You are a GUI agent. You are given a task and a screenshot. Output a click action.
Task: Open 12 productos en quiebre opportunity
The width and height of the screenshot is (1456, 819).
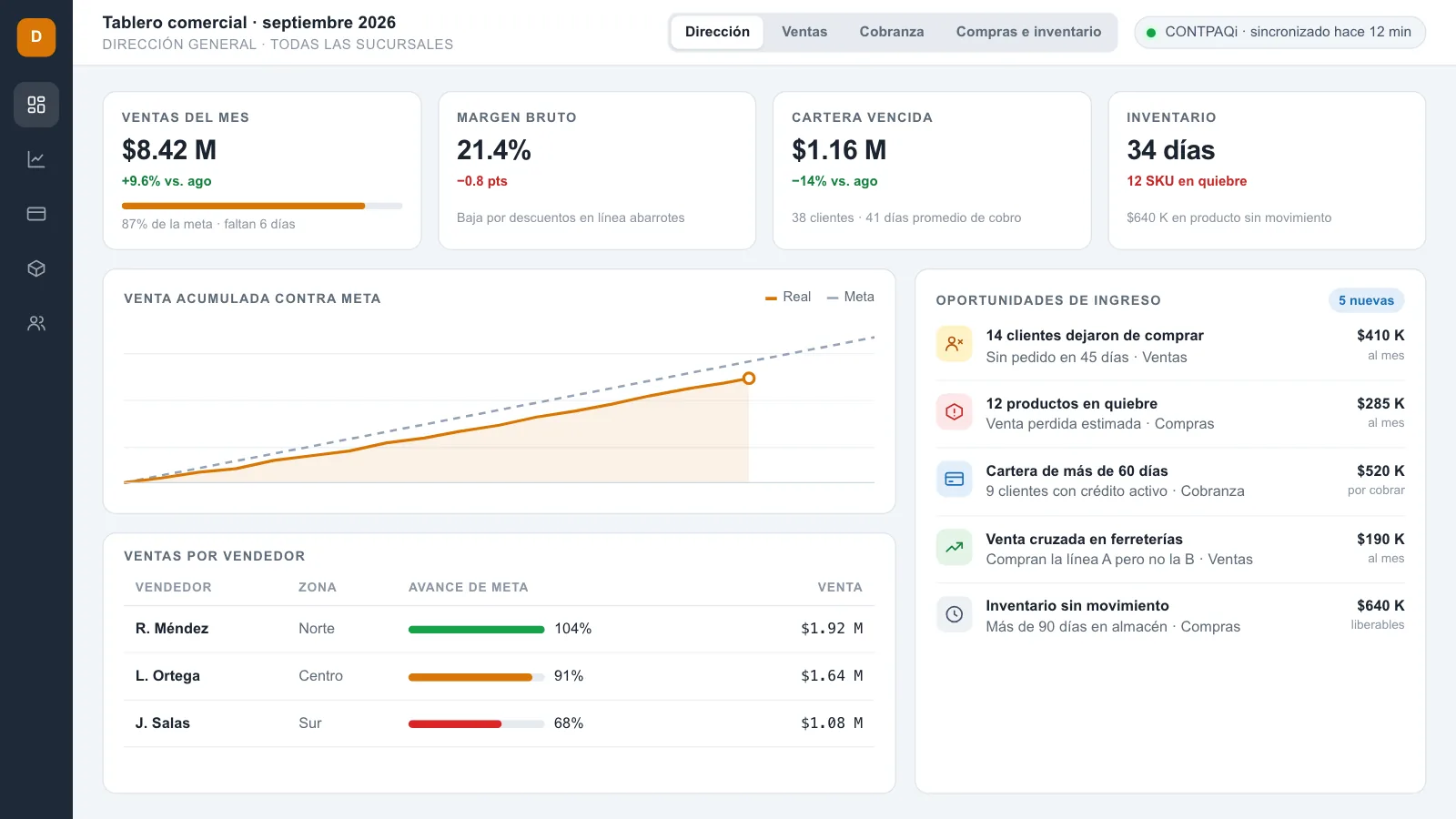(x=1170, y=413)
